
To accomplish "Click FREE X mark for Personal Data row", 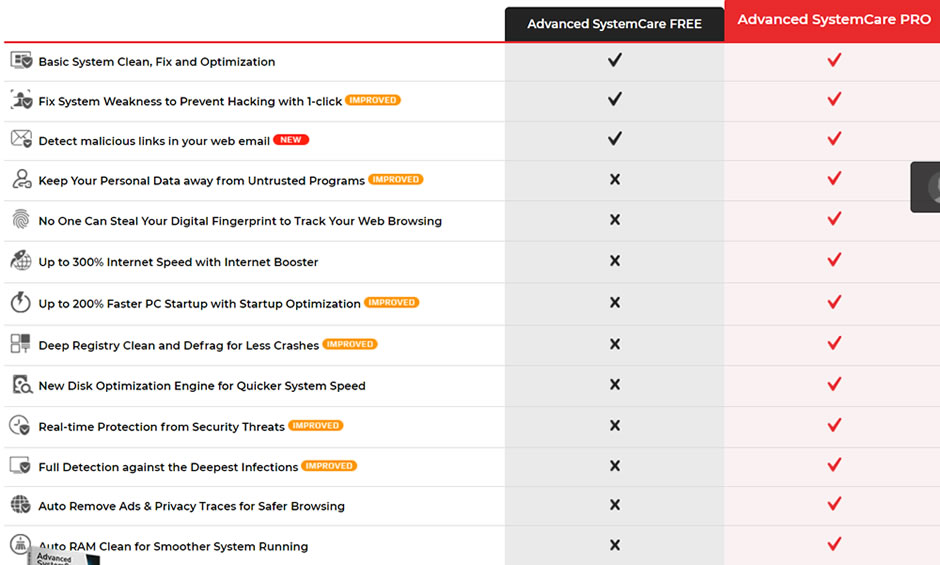I will tap(614, 179).
